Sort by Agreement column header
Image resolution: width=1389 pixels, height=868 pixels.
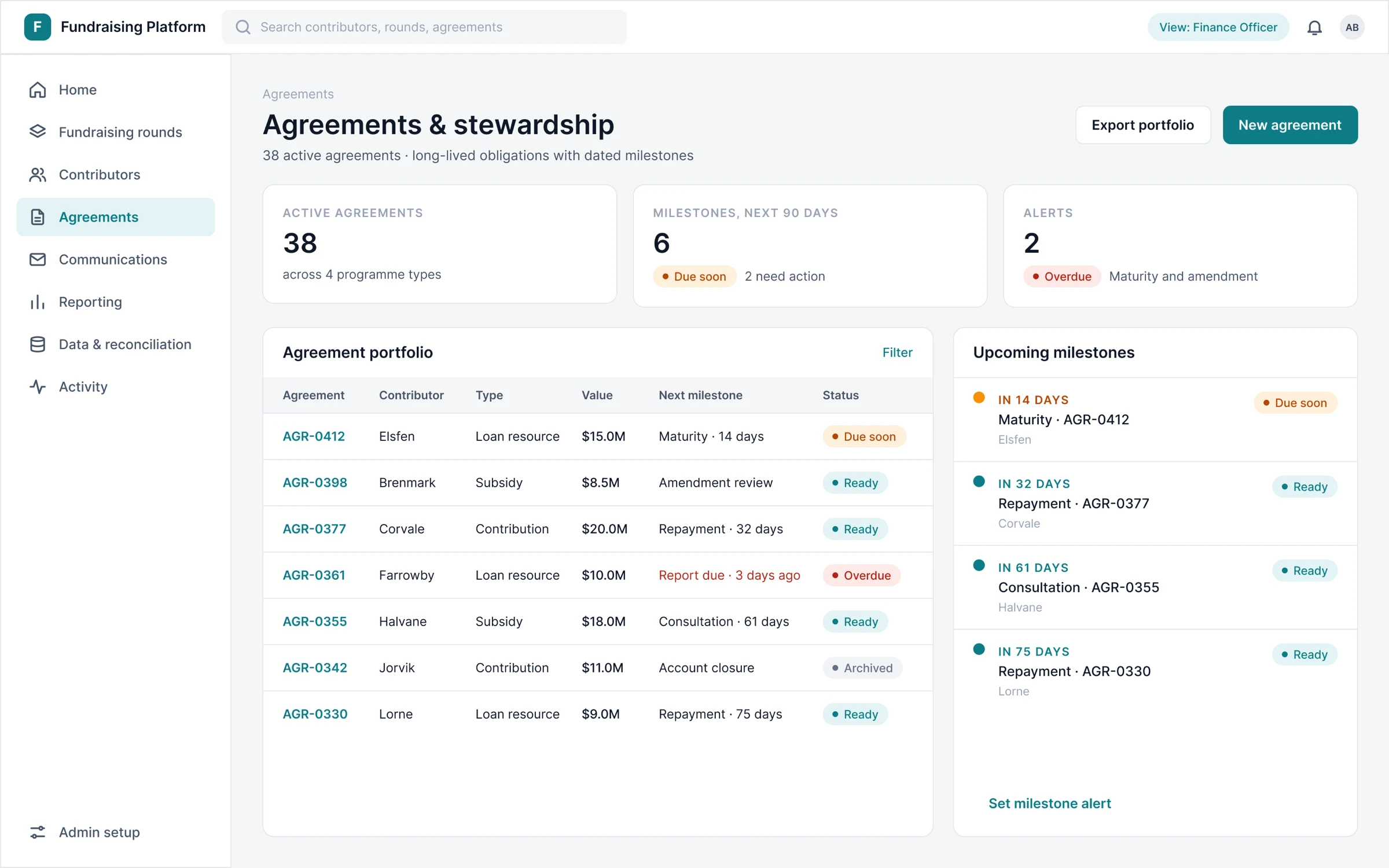click(313, 395)
